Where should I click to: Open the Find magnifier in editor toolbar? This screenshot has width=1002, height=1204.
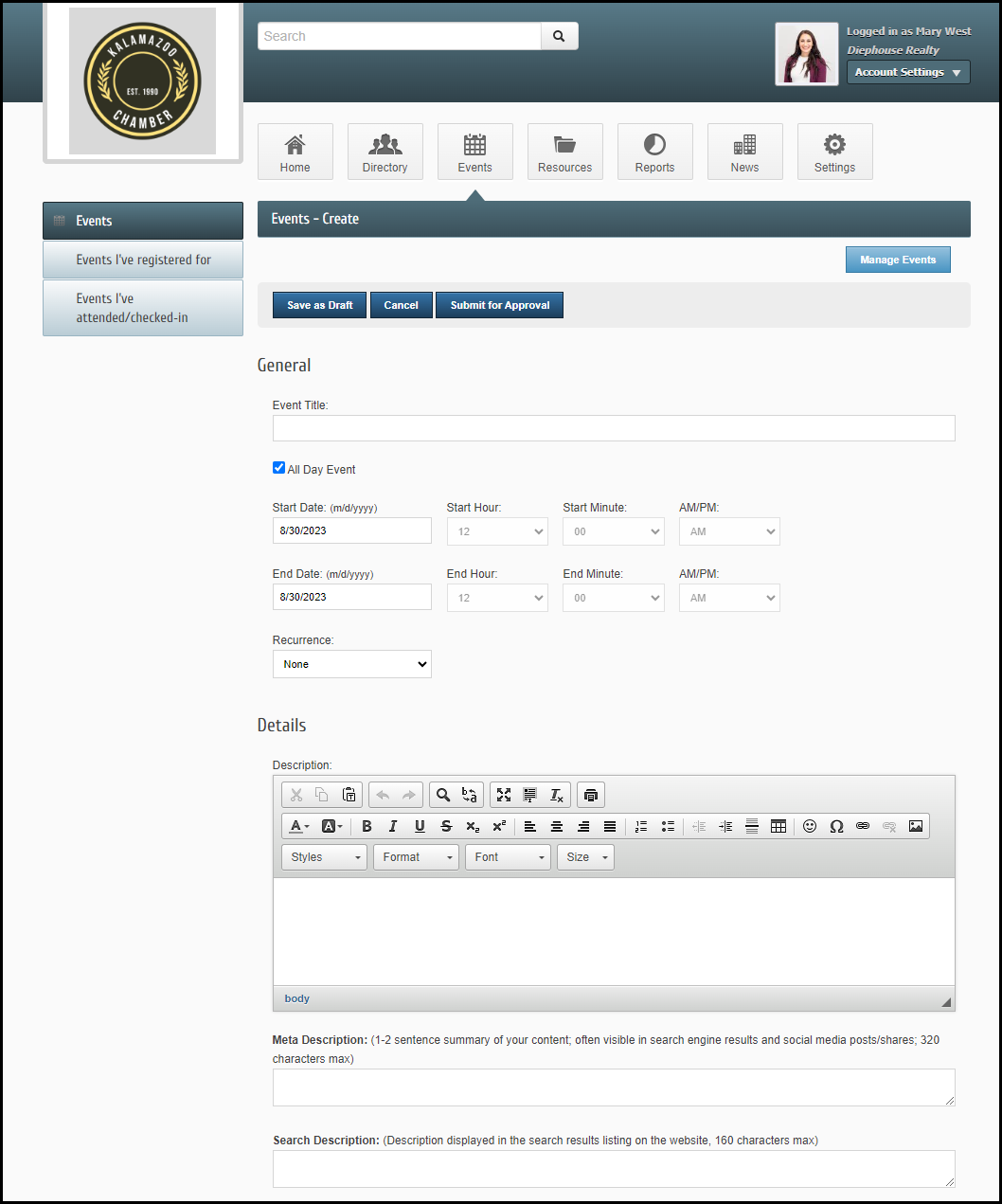point(442,795)
